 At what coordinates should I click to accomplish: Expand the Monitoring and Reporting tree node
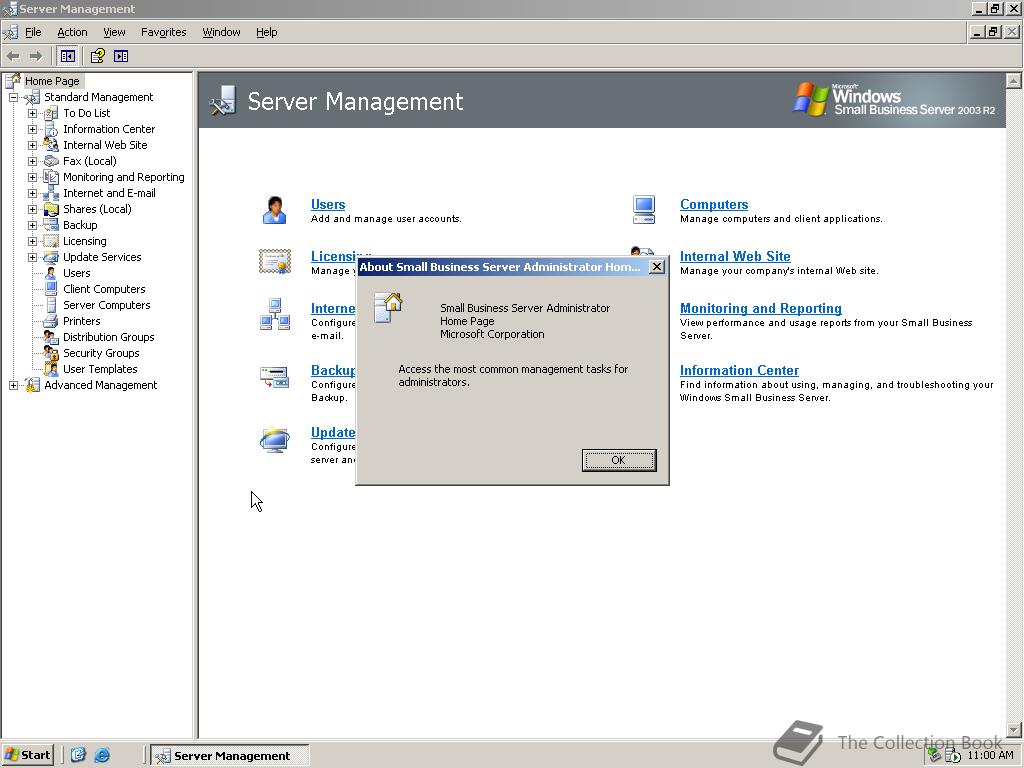pos(32,177)
